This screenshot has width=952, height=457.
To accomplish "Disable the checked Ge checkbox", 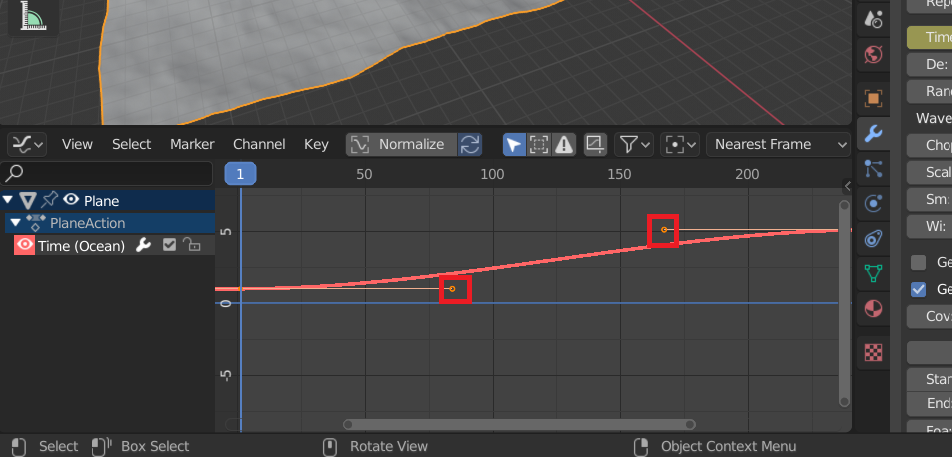I will (919, 289).
